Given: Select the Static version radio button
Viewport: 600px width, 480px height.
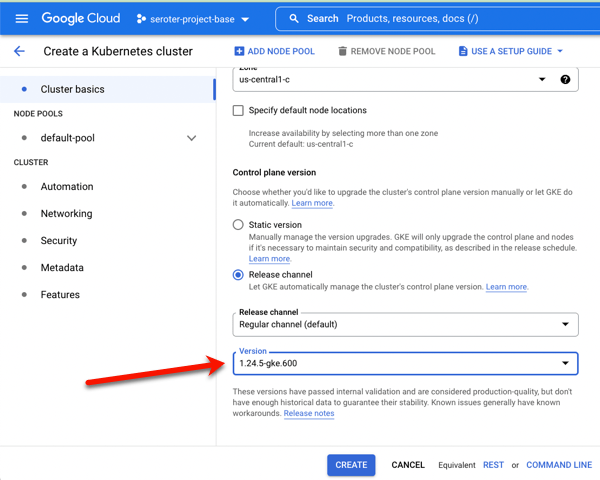Looking at the screenshot, I should pos(238,225).
